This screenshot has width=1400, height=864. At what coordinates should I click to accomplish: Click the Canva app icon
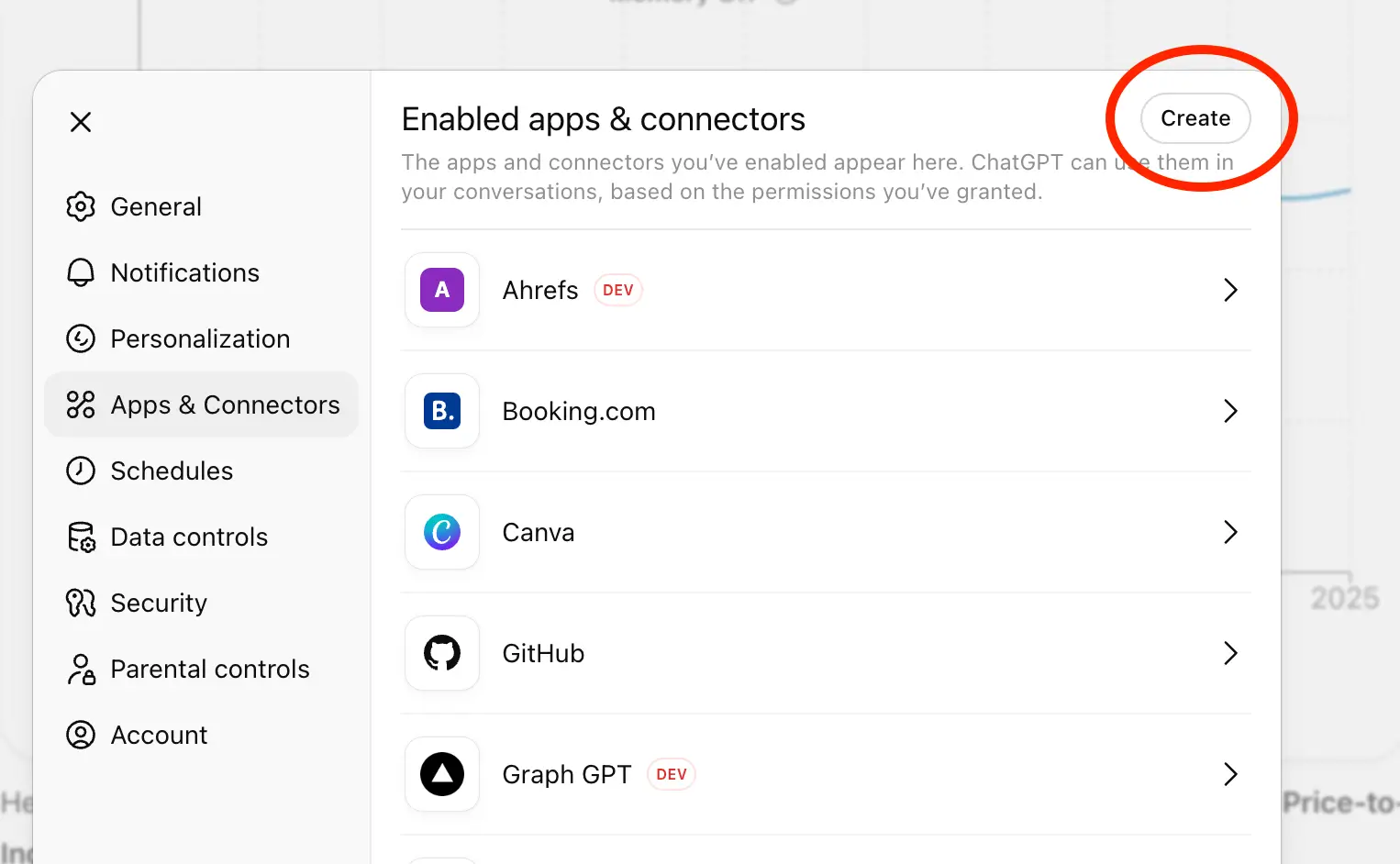click(441, 532)
